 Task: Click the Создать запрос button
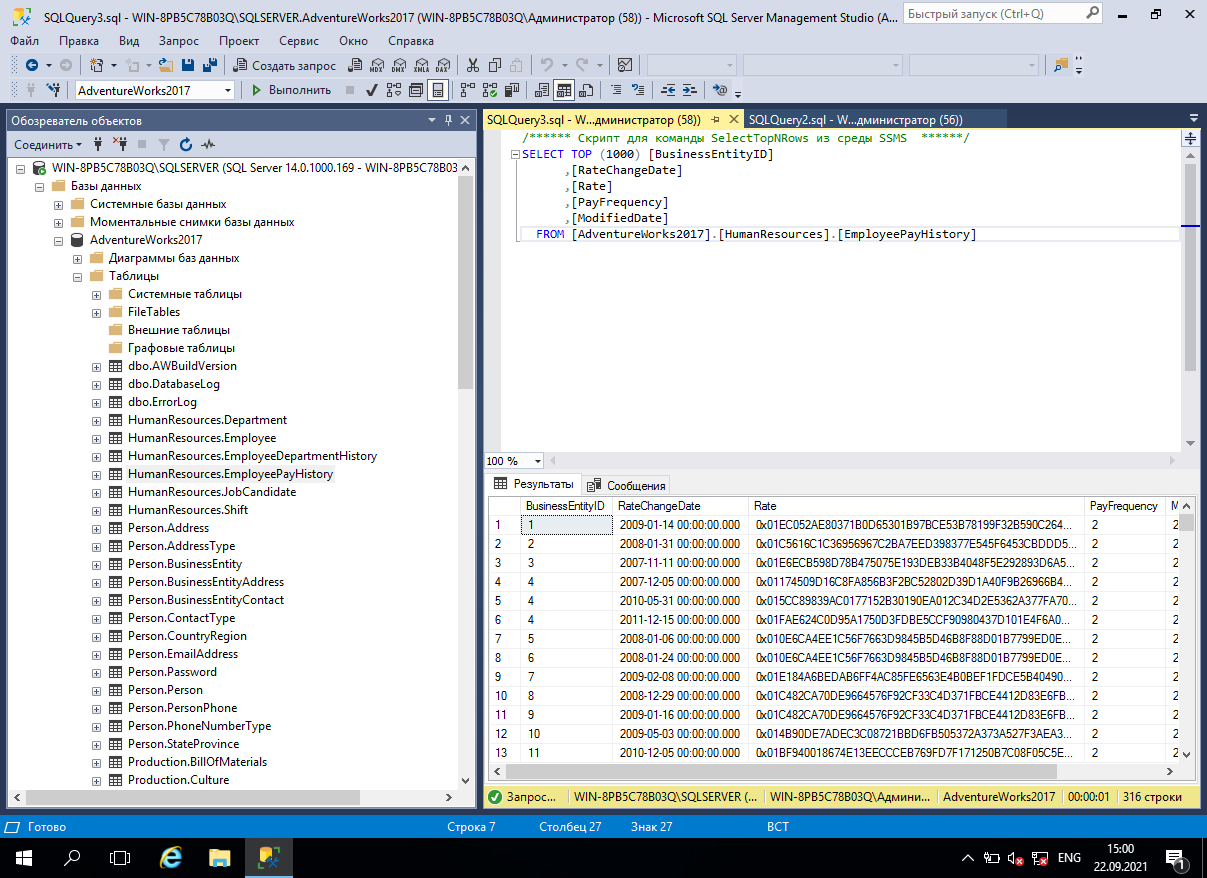tap(284, 65)
